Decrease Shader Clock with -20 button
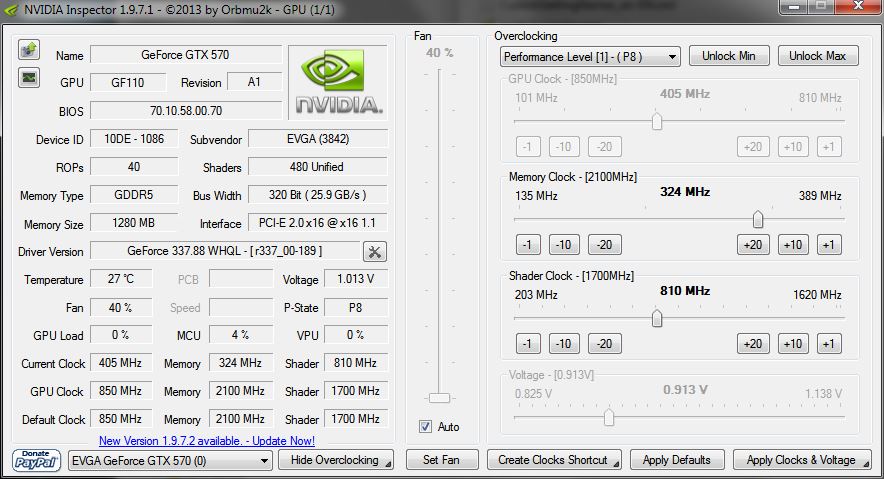The width and height of the screenshot is (884, 479). 604,344
